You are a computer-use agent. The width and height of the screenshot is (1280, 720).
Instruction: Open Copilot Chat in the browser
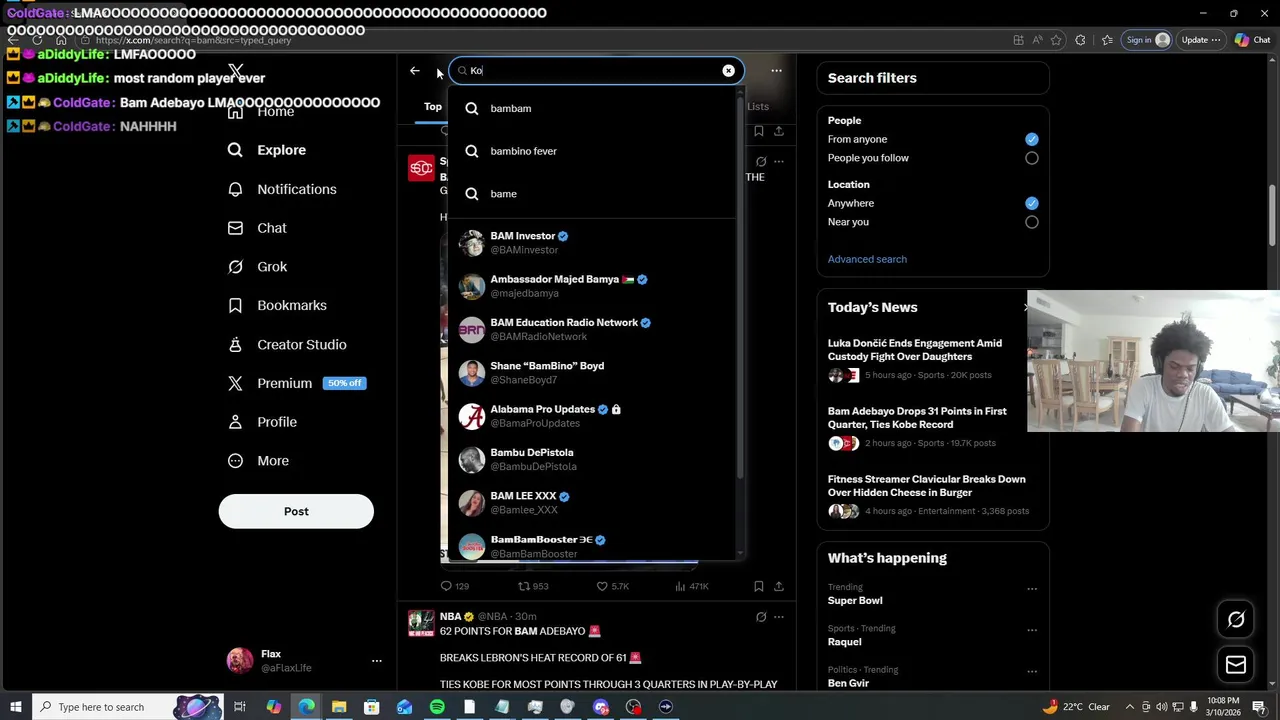point(1252,40)
